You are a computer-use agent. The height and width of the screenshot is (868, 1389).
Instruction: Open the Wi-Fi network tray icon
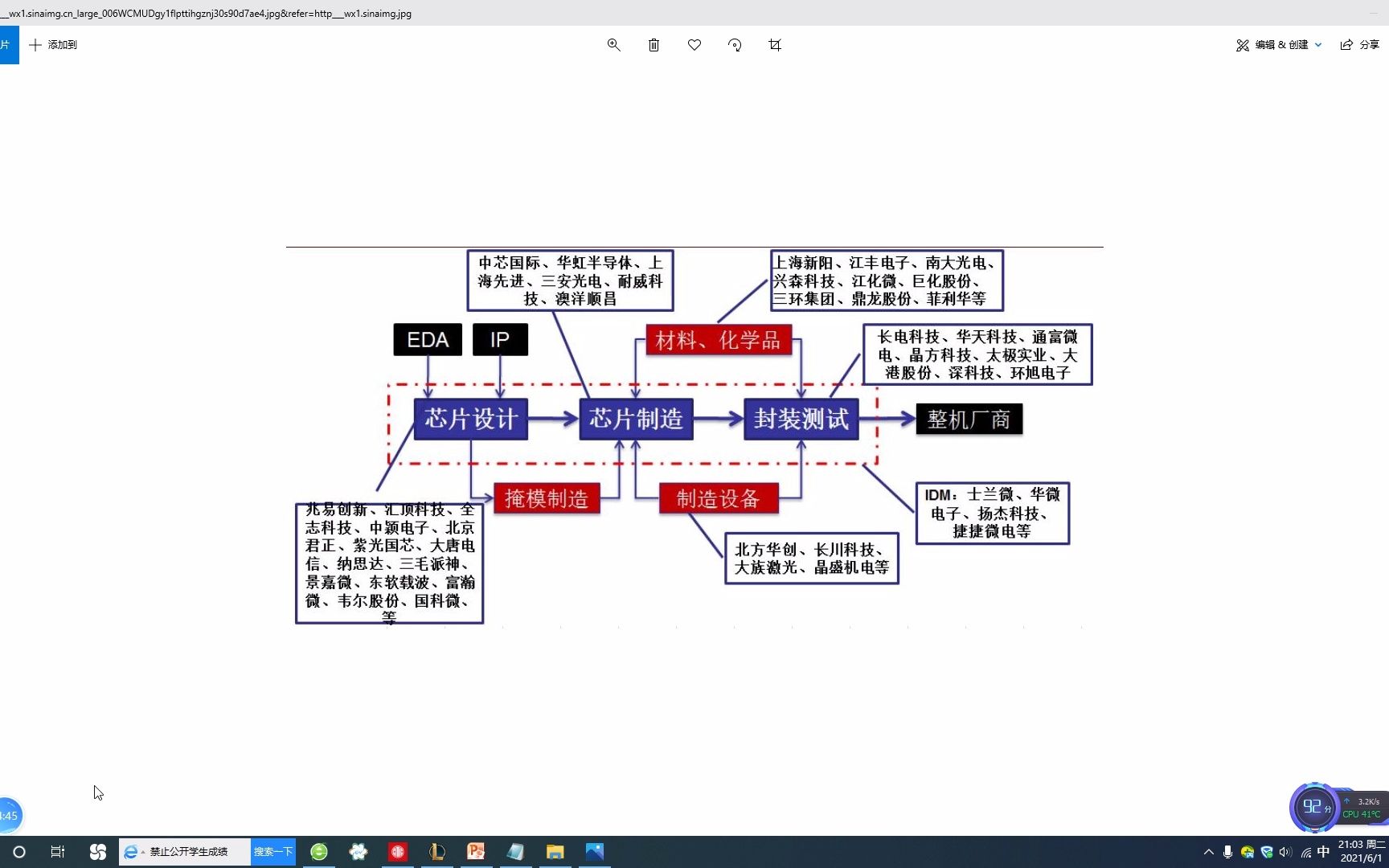coord(1305,852)
